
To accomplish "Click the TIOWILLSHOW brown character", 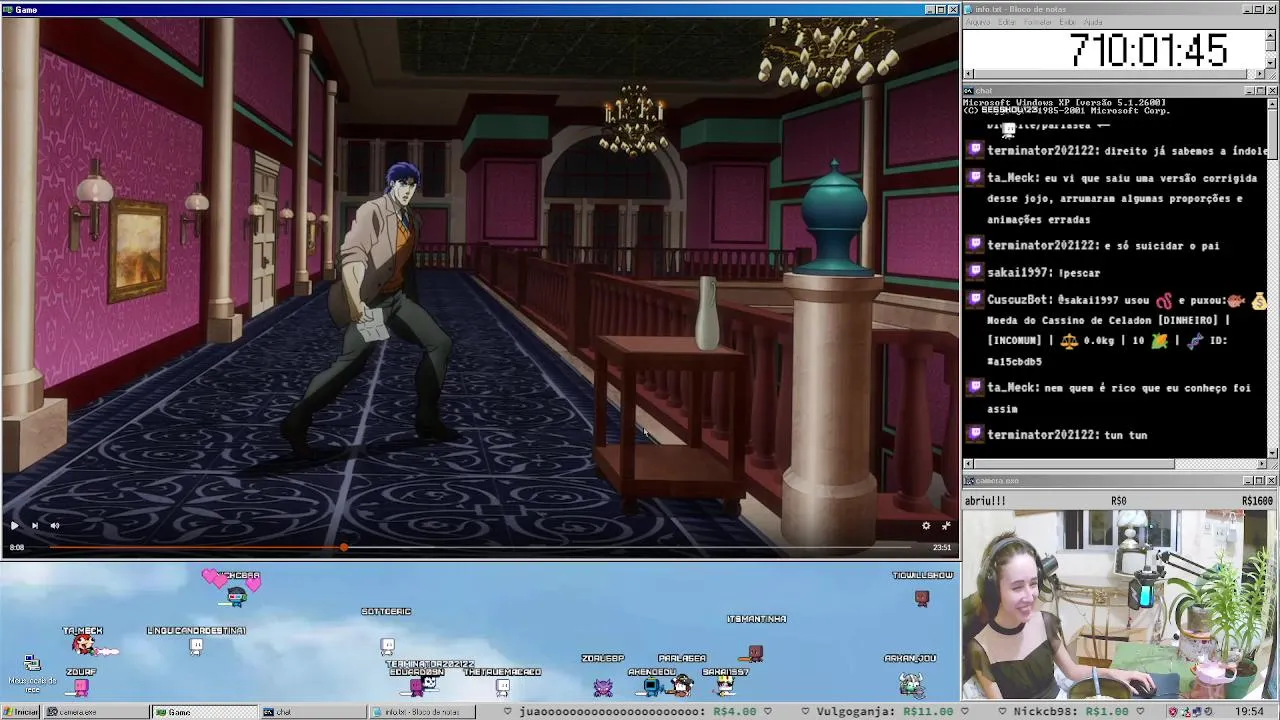I will [922, 597].
